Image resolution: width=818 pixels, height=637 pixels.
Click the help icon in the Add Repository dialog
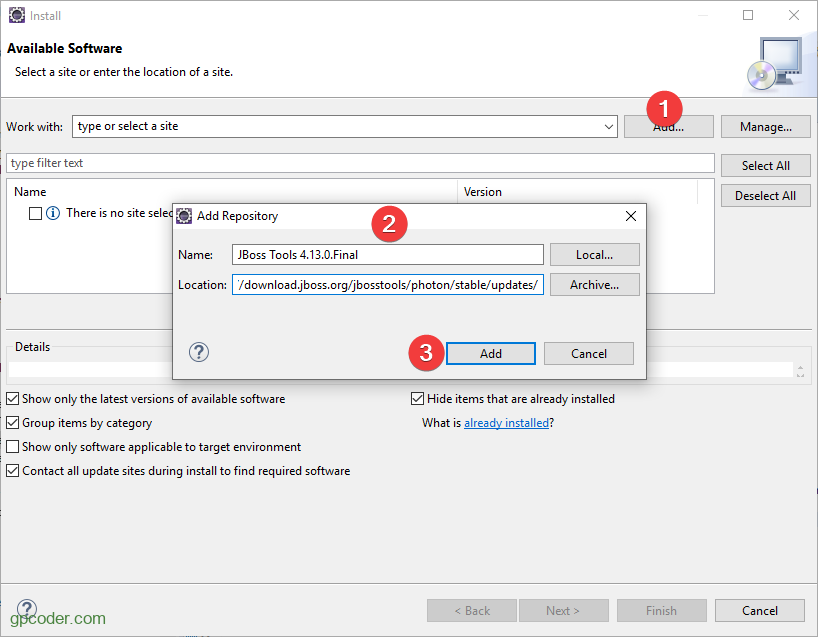click(198, 352)
